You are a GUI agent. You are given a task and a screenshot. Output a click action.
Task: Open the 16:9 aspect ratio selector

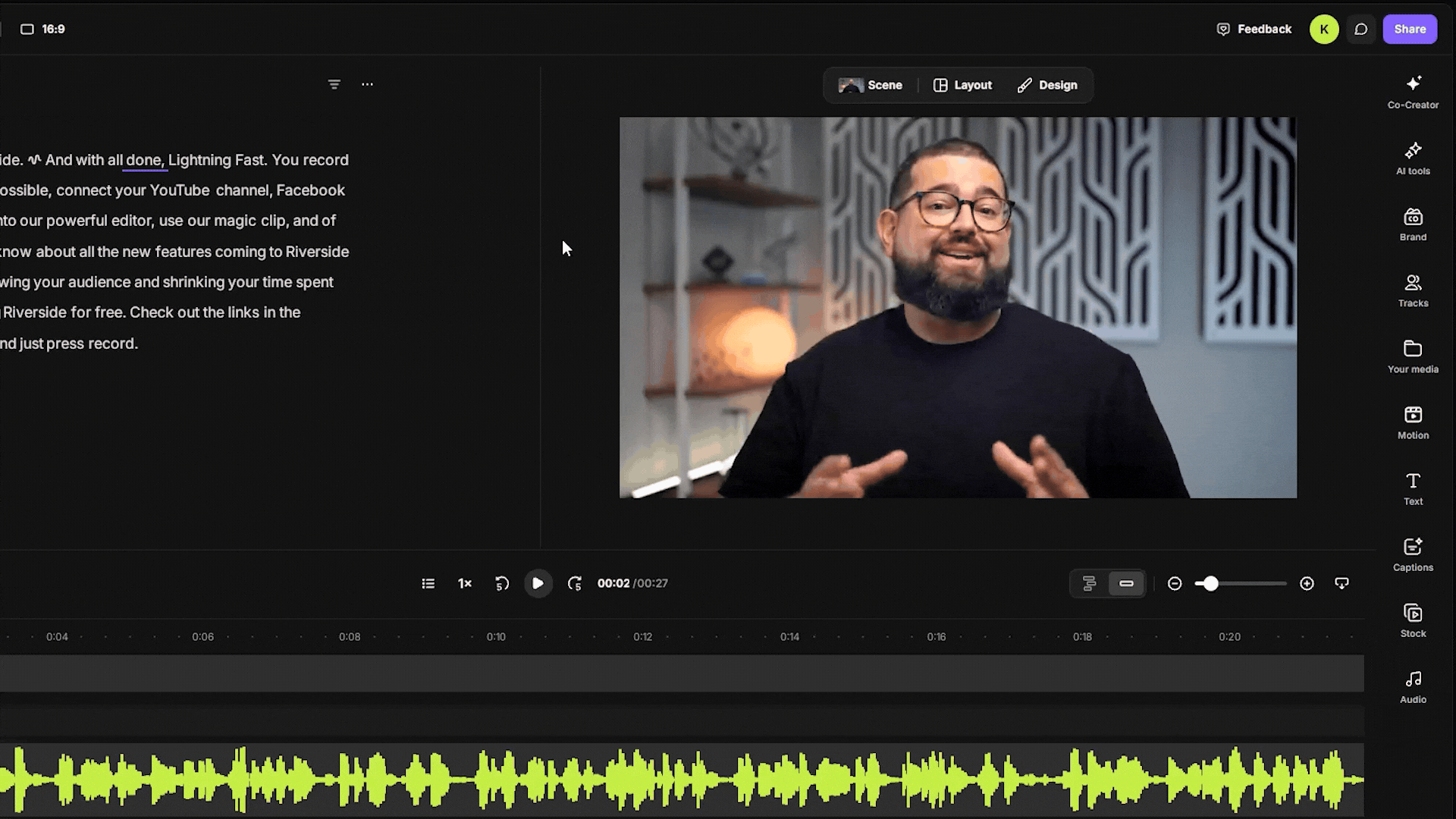point(42,29)
